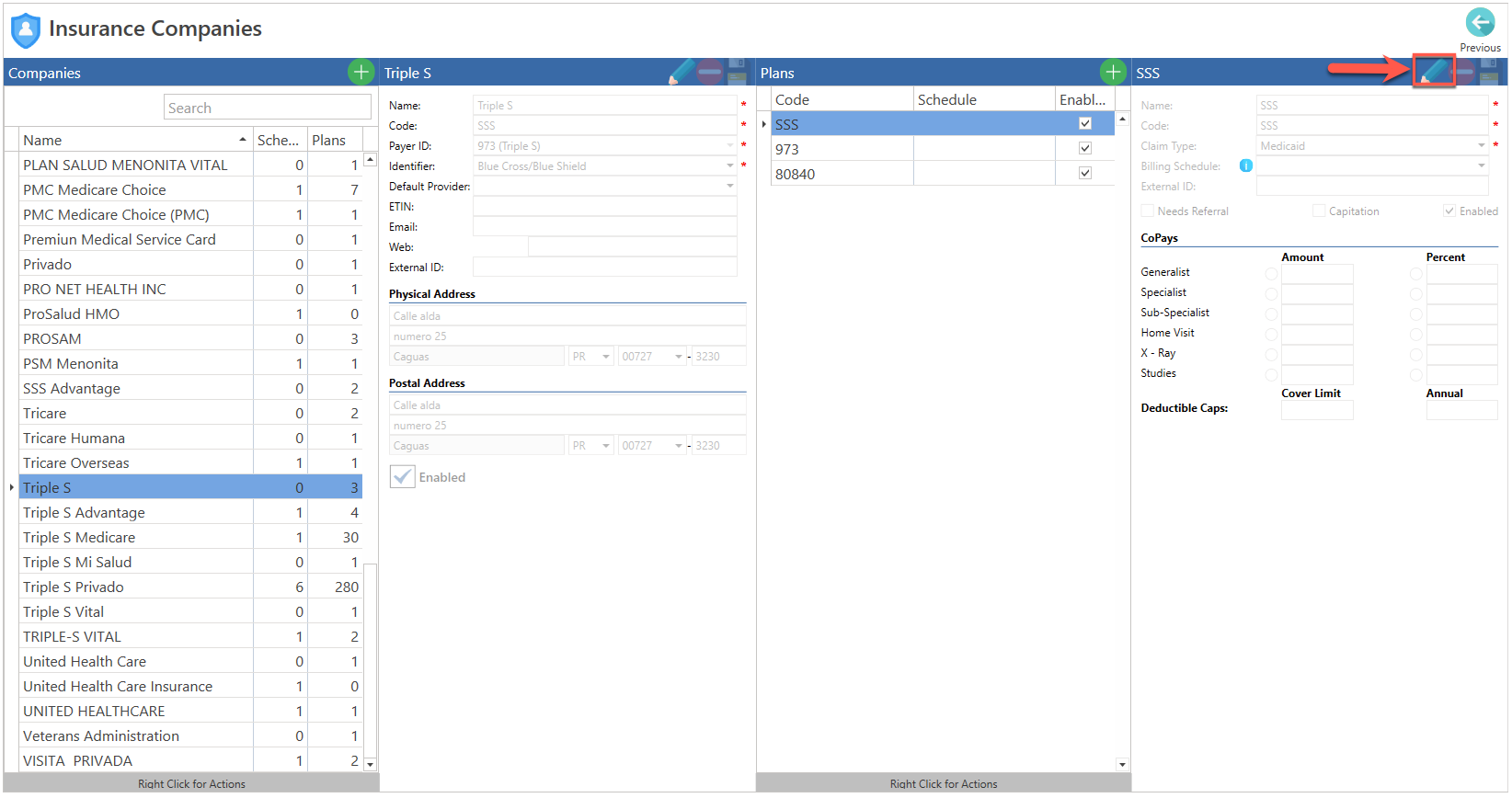The width and height of the screenshot is (1512, 798).
Task: Edit the Triple S company details
Action: [x=682, y=72]
